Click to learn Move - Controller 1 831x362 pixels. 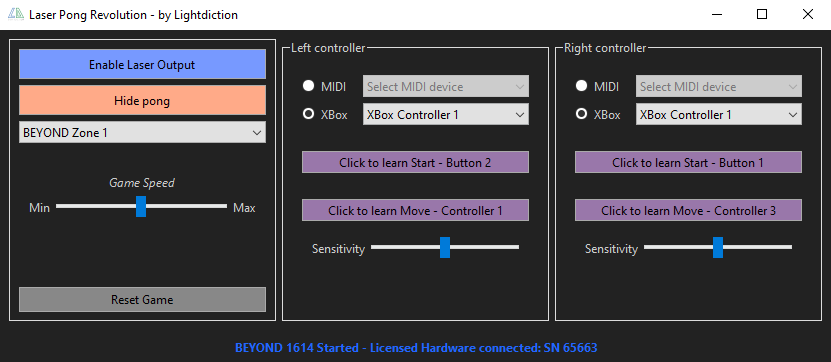(415, 210)
